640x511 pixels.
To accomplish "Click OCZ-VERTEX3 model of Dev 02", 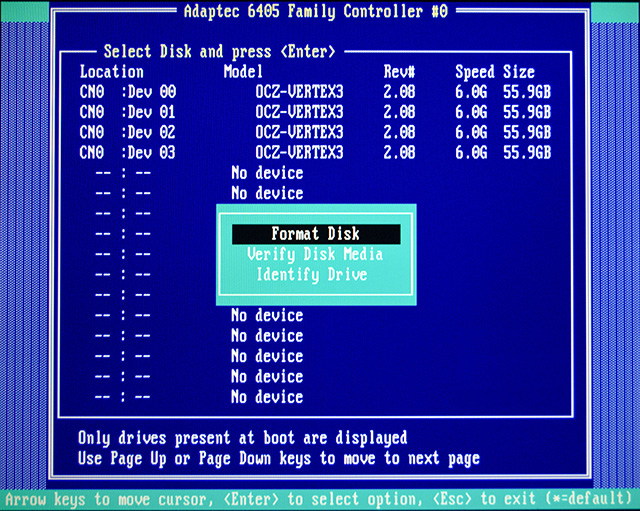I will pyautogui.click(x=300, y=132).
